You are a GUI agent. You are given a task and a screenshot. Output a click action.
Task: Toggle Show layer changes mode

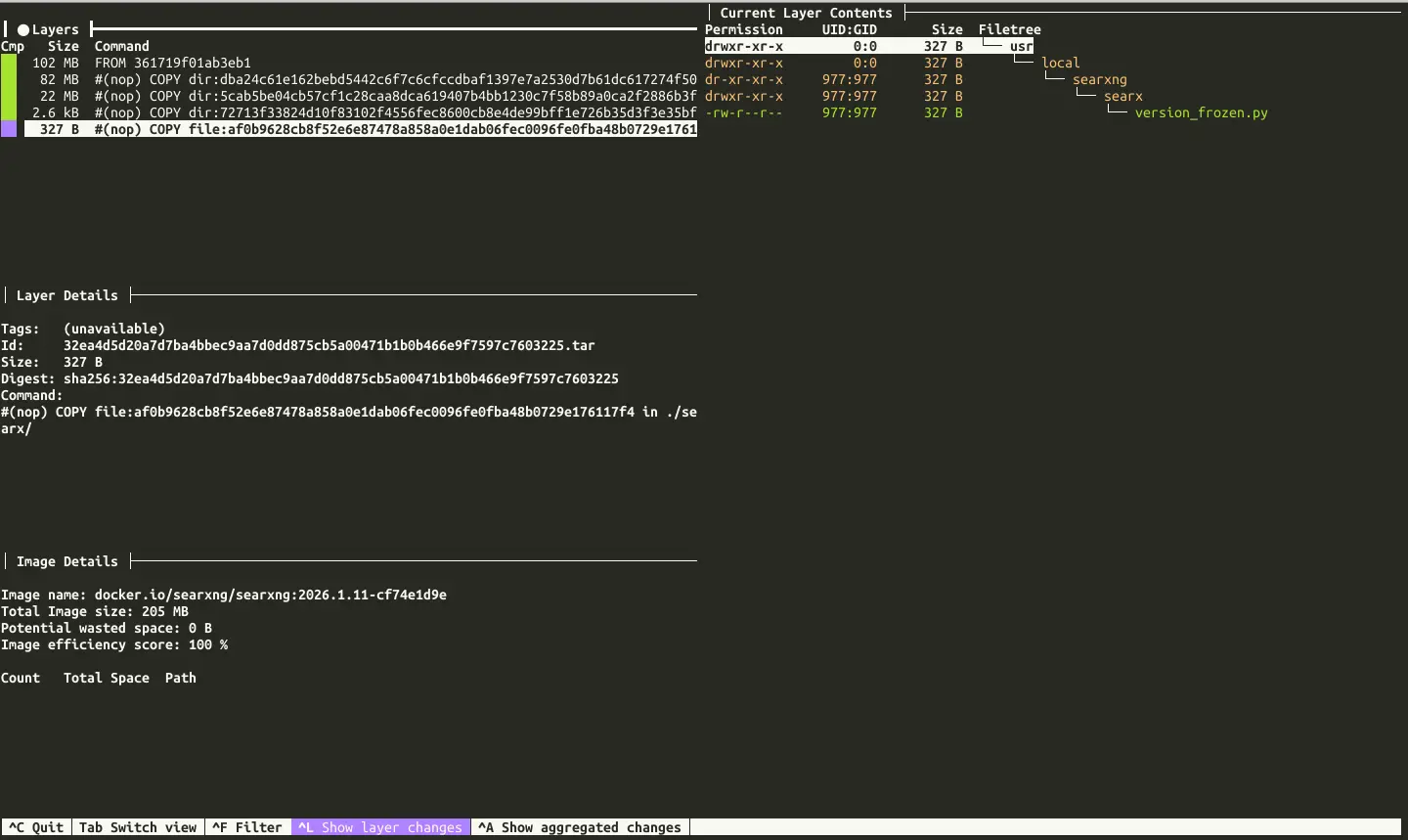(379, 827)
